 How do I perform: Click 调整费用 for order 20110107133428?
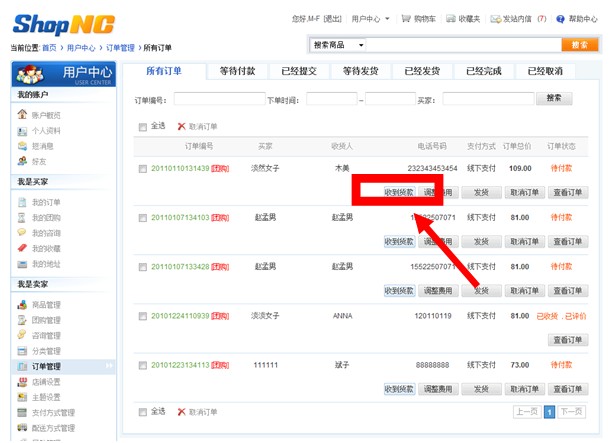(438, 291)
